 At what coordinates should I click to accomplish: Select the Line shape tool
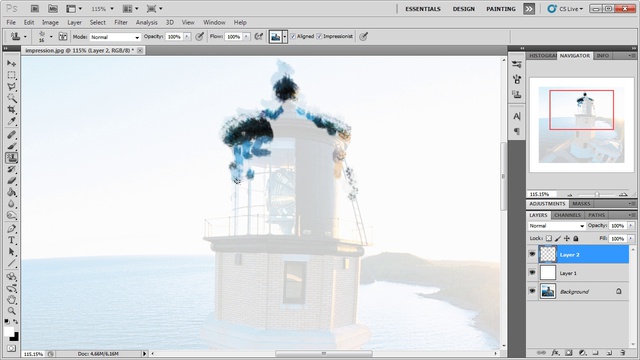point(11,263)
